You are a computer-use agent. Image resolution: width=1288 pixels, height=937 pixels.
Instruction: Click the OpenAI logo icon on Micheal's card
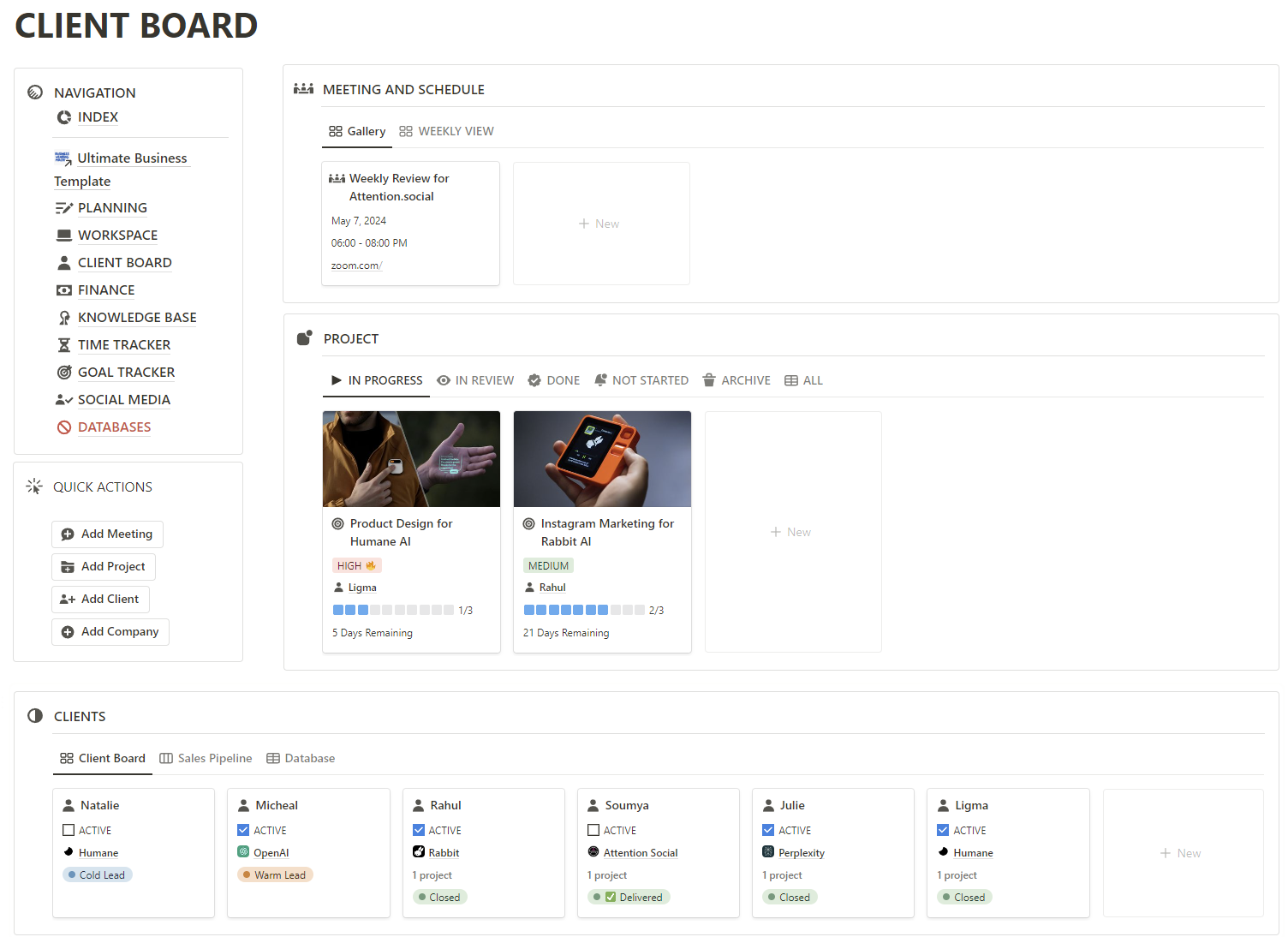point(243,852)
